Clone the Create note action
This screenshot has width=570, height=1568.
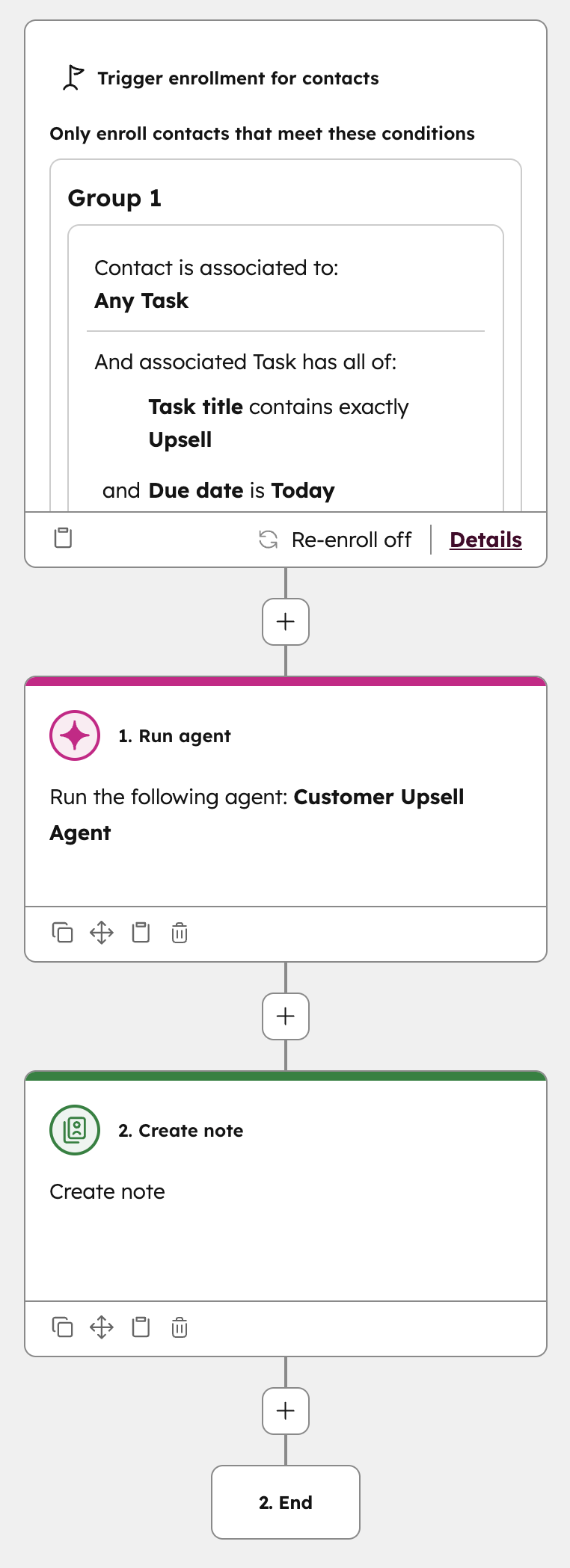pyautogui.click(x=63, y=1327)
